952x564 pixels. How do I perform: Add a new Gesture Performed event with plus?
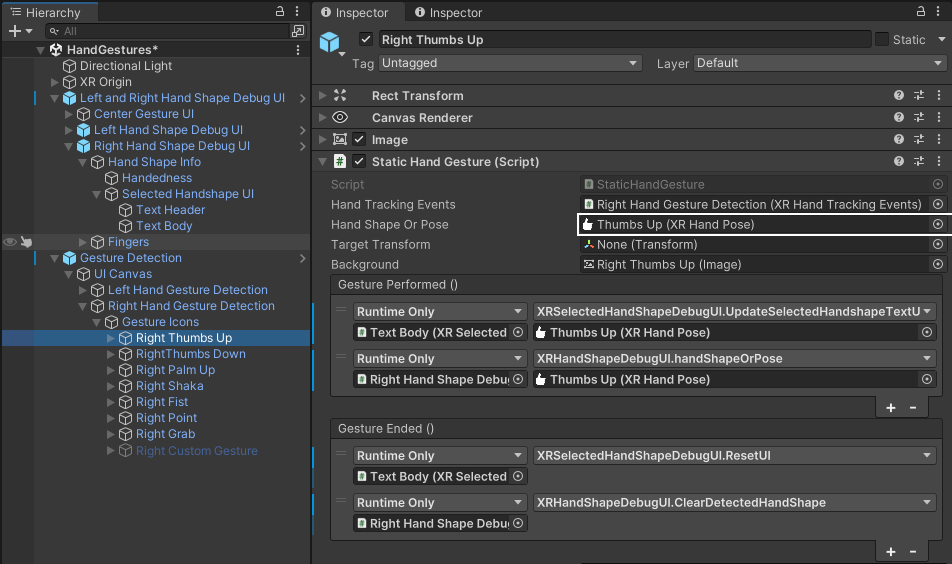tap(891, 407)
